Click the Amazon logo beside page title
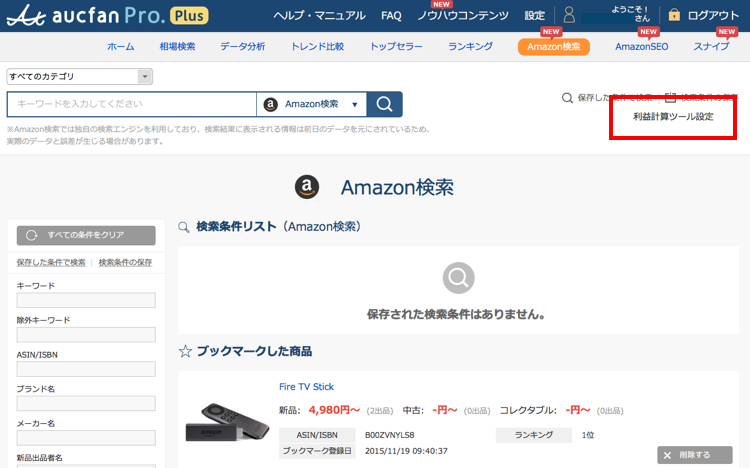 tap(307, 187)
